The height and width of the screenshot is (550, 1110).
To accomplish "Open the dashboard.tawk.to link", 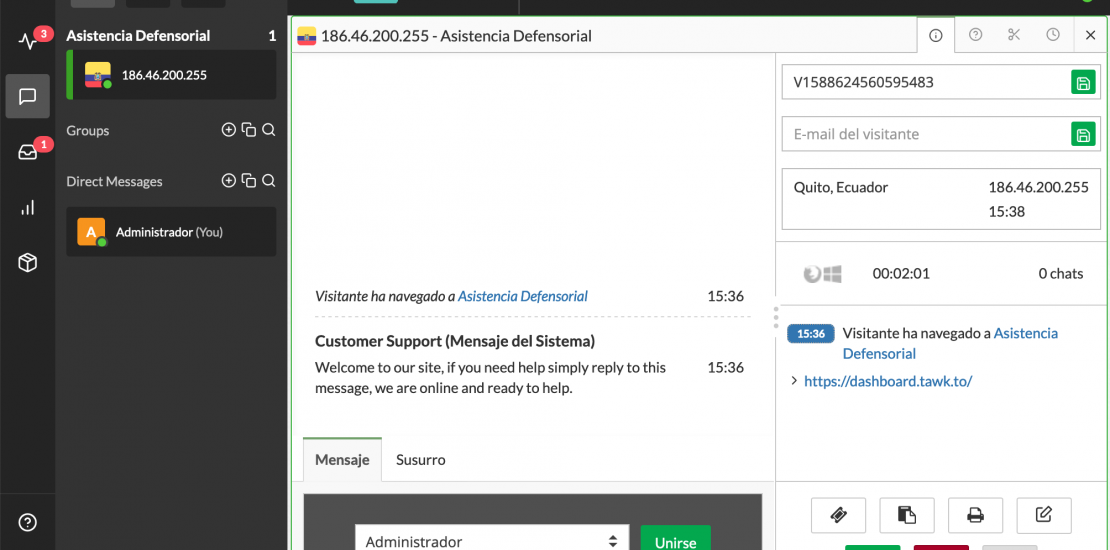I will [888, 381].
